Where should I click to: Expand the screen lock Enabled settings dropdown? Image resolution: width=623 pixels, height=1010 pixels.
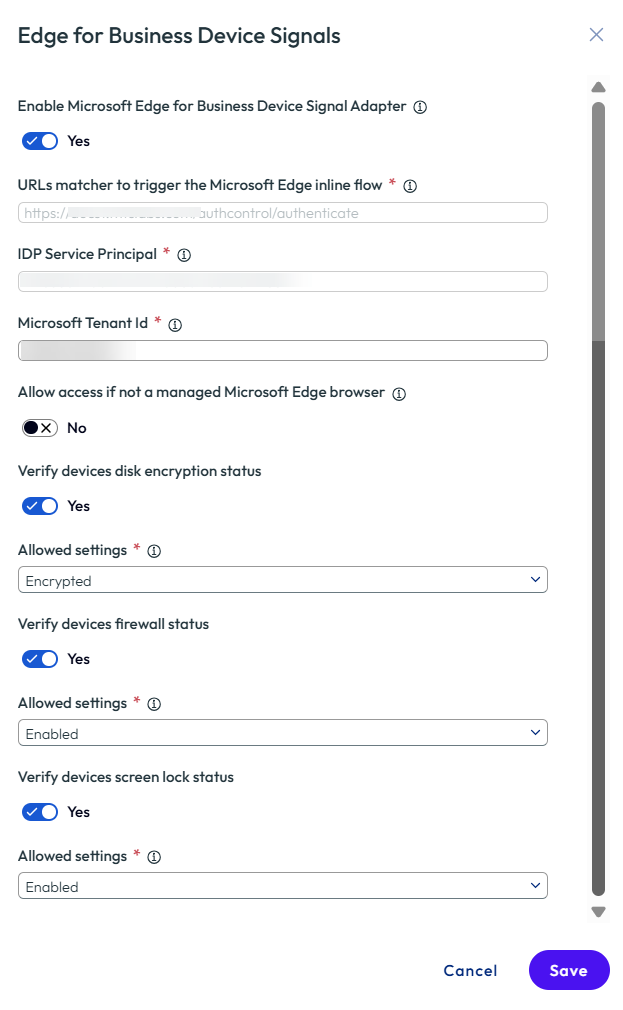(x=283, y=886)
